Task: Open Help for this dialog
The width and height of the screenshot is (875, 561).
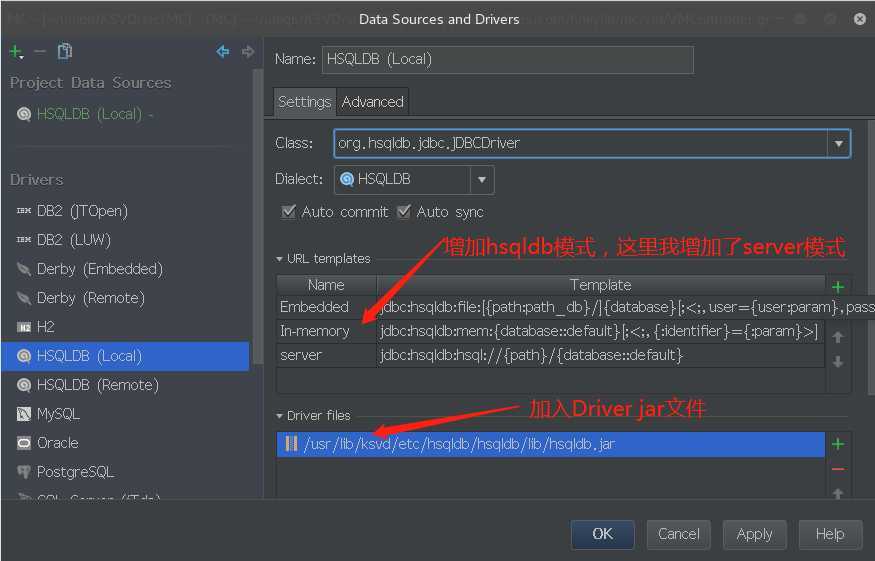Action: click(830, 534)
